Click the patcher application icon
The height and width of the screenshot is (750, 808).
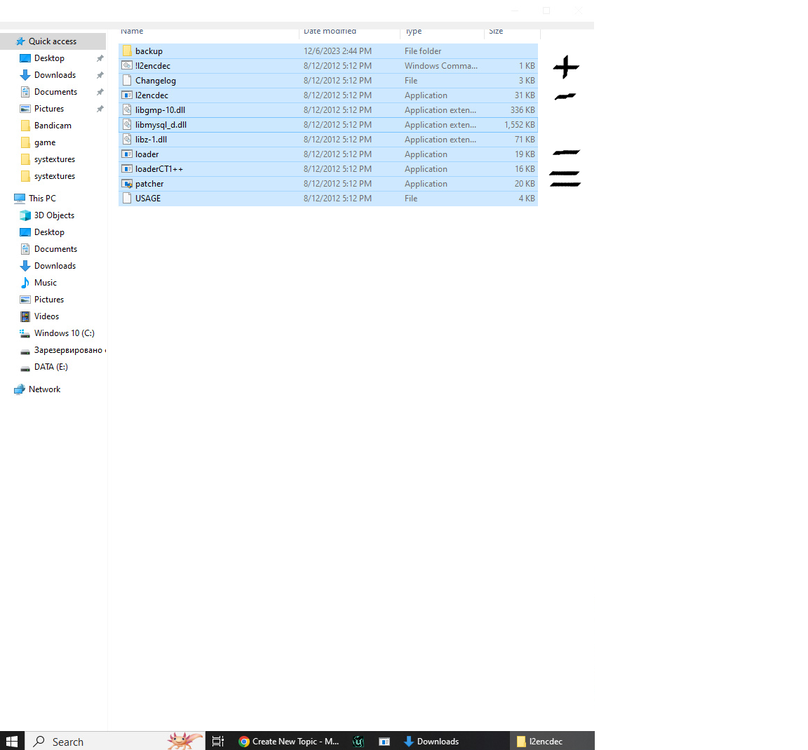coord(127,184)
